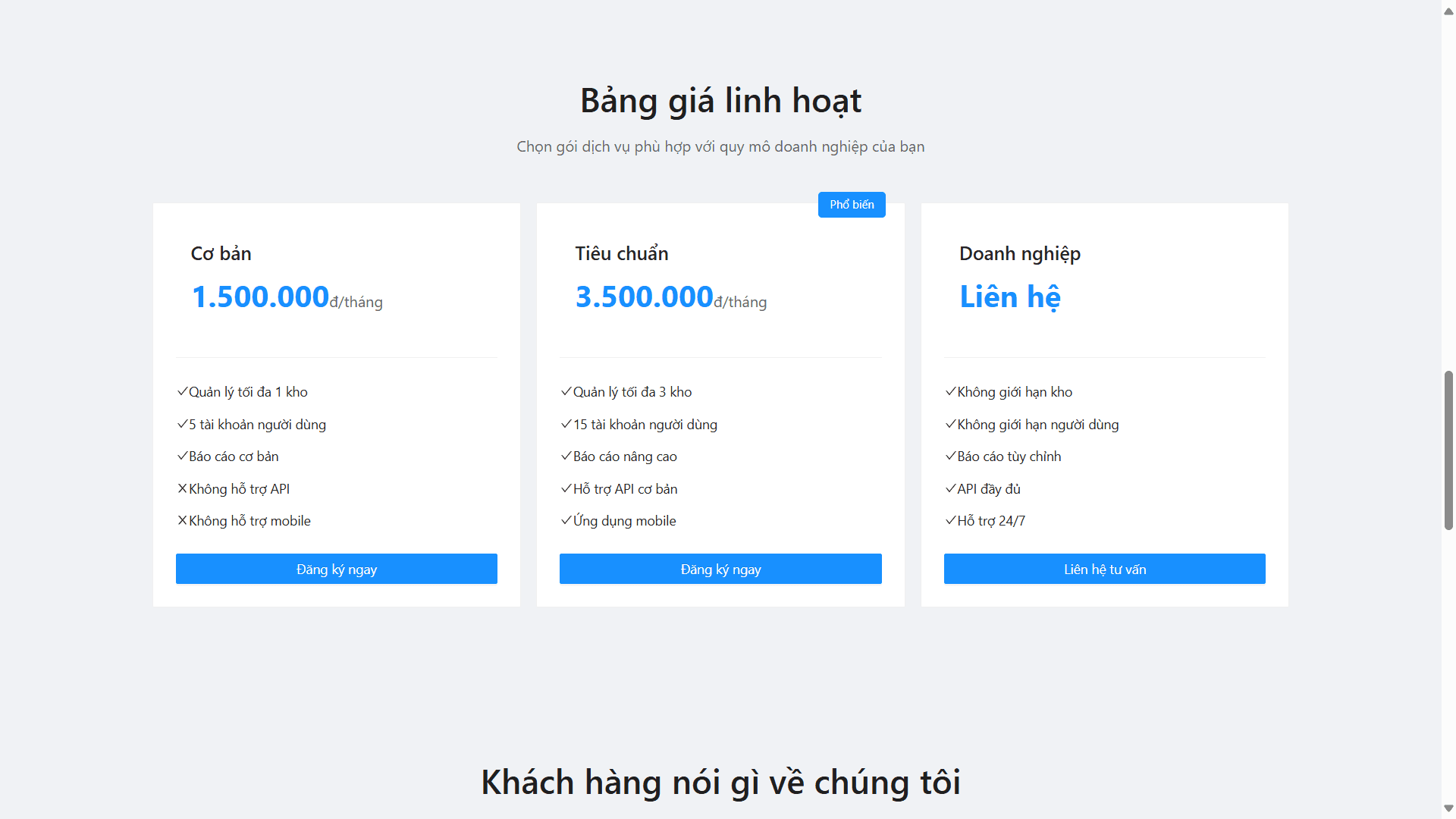This screenshot has width=1456, height=819.
Task: Click checkmark icon beside 'Ứng dụng mobile'
Action: tap(566, 521)
